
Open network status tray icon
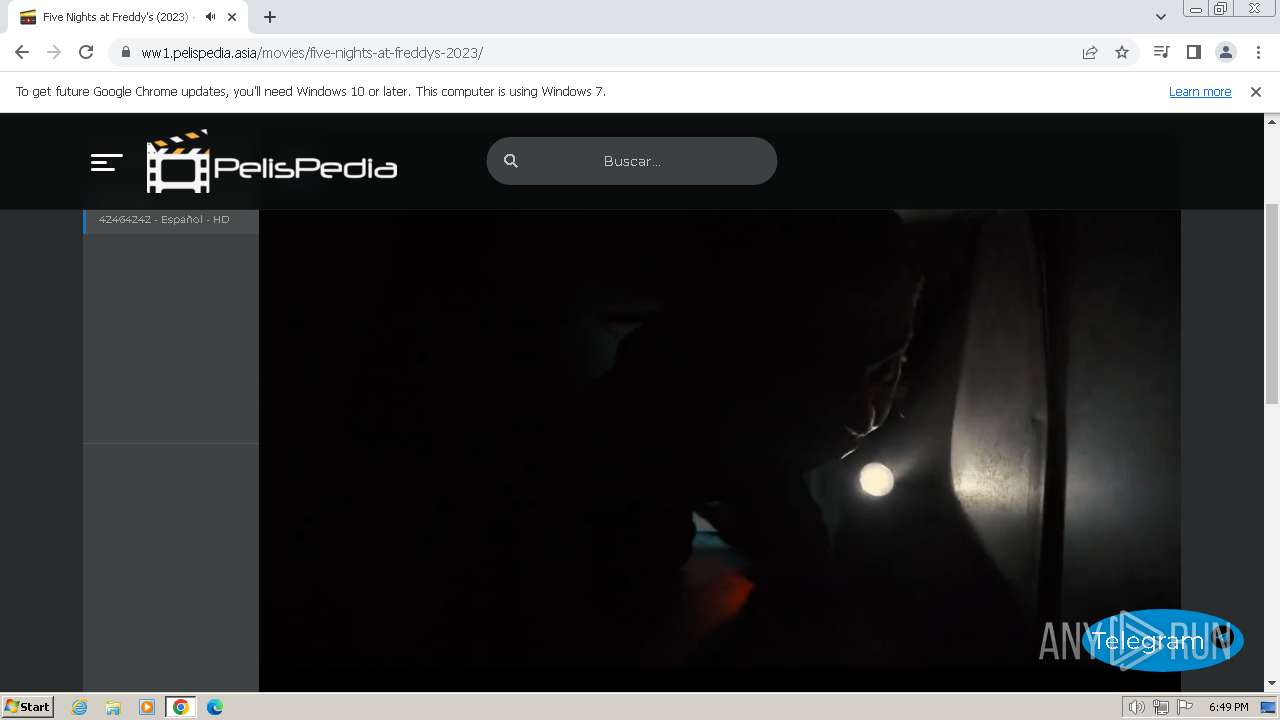pyautogui.click(x=1161, y=707)
